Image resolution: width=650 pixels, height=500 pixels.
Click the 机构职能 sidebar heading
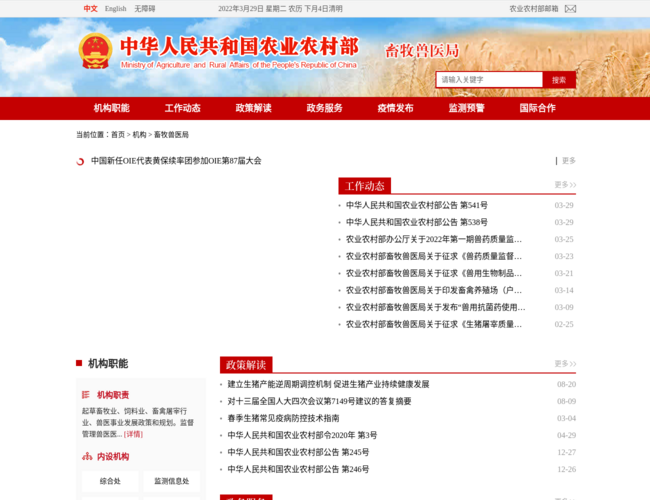(108, 364)
